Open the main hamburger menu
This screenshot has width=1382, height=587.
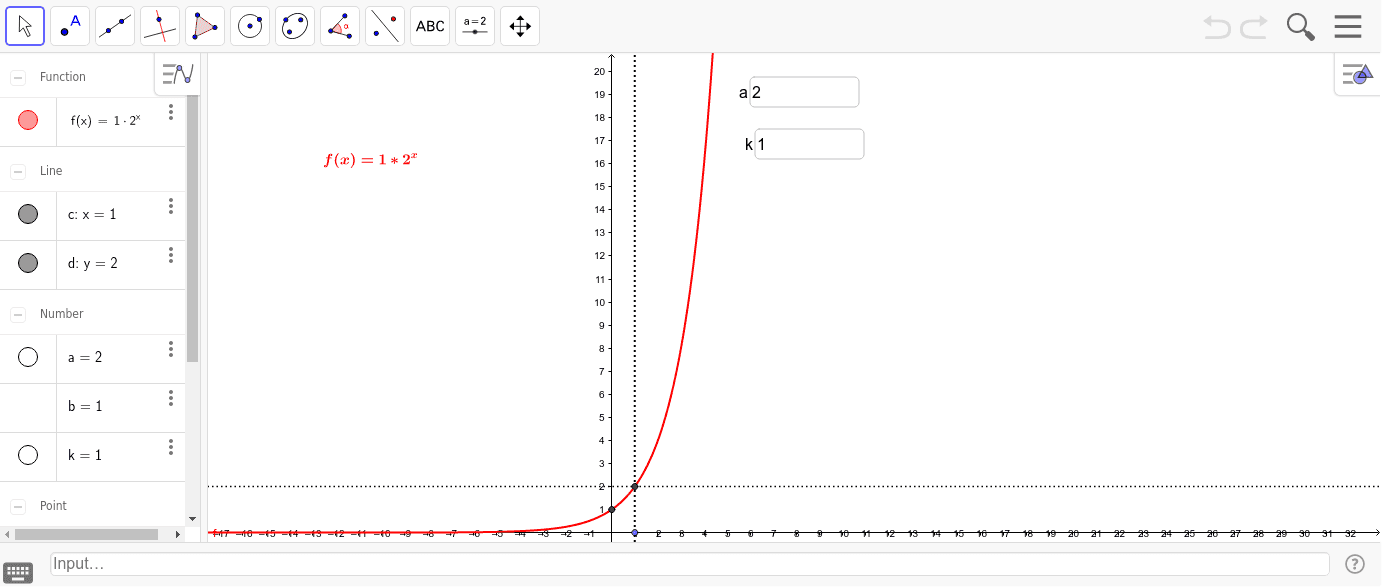[x=1348, y=26]
